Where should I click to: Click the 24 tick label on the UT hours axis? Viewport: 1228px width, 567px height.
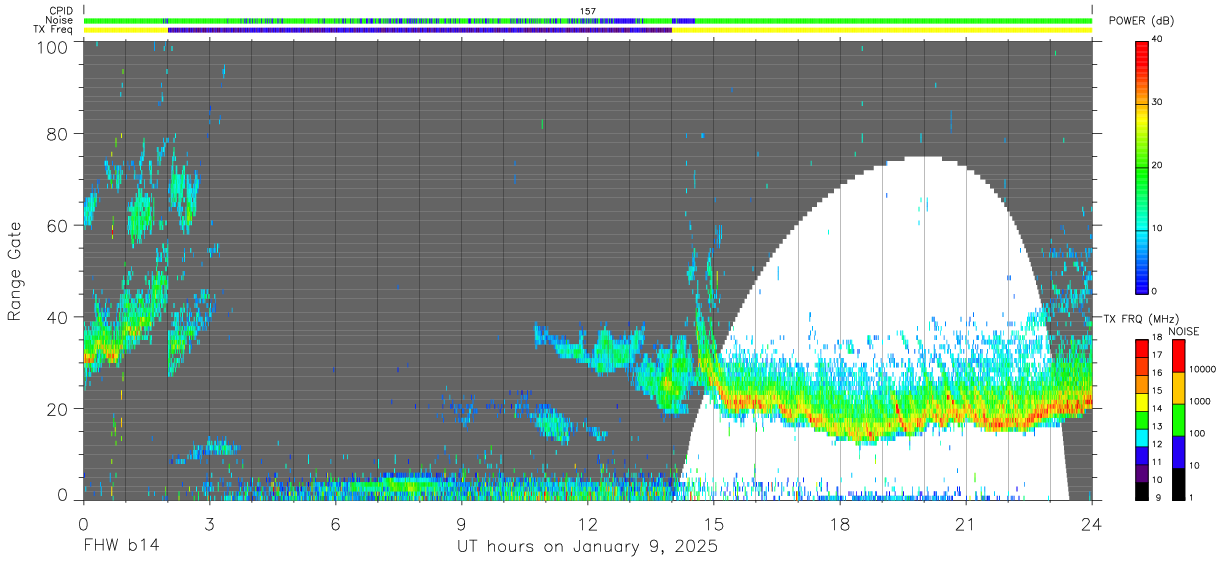[x=1091, y=523]
